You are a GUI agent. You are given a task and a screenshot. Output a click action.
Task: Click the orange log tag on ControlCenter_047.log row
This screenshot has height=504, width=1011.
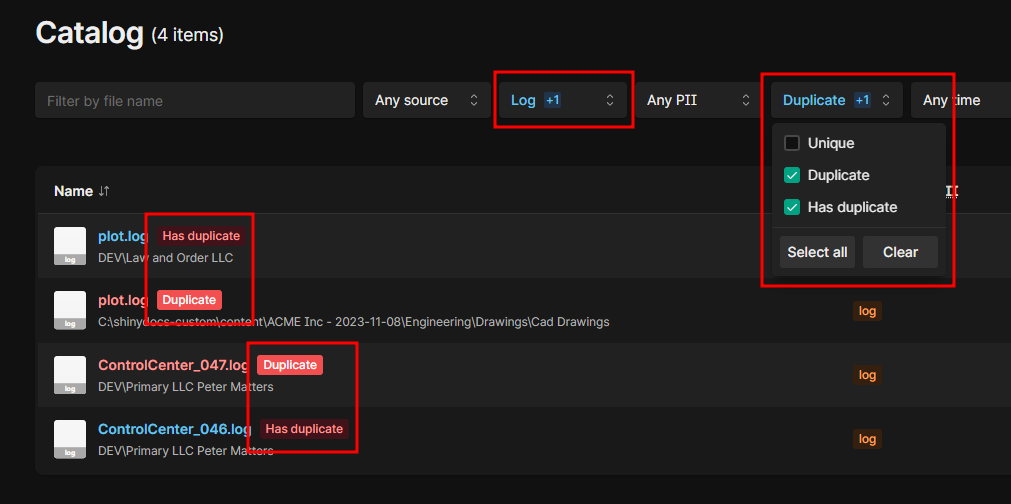click(867, 375)
